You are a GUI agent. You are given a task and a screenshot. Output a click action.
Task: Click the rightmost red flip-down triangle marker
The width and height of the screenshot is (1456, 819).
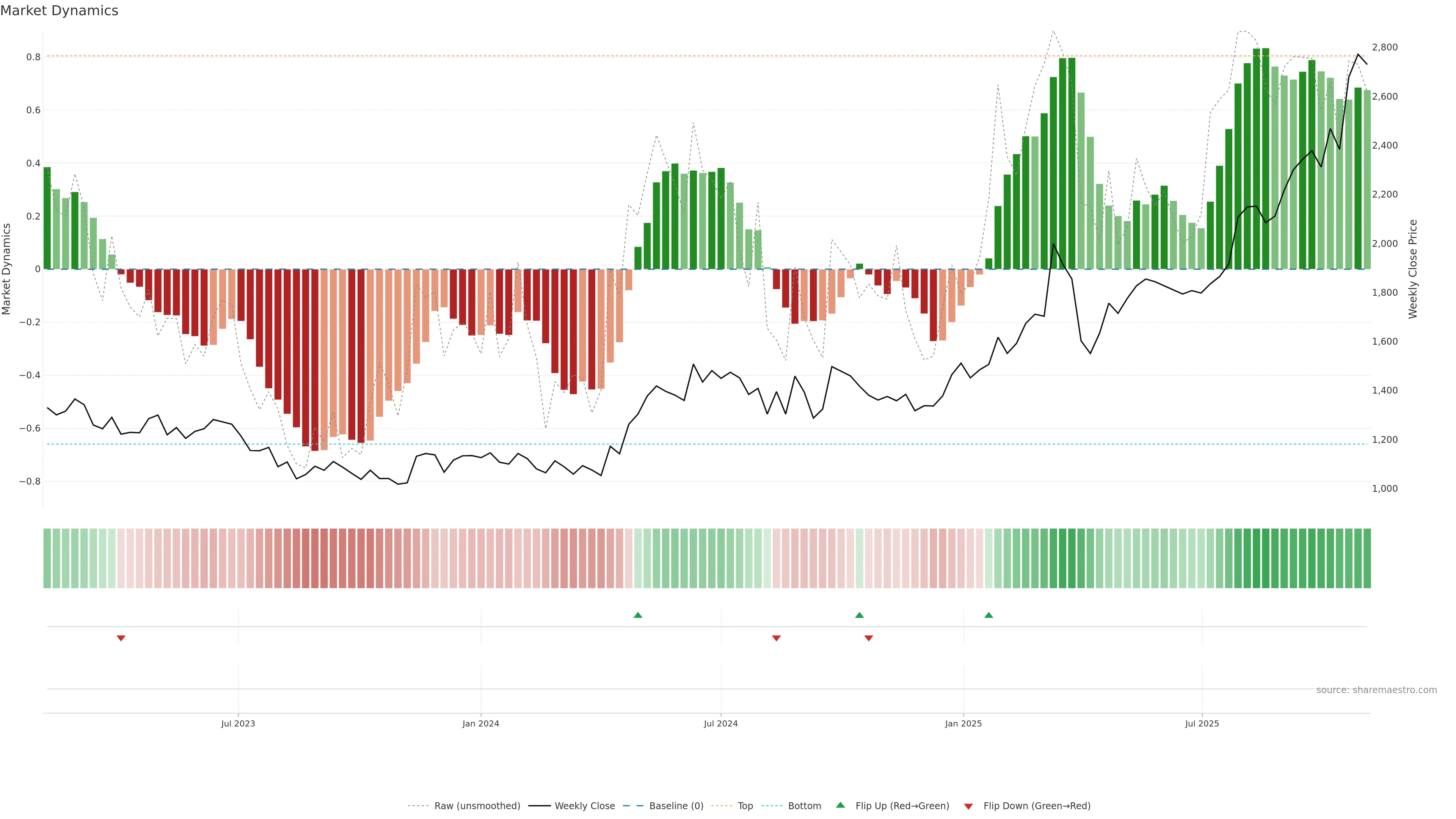pyautogui.click(x=869, y=638)
